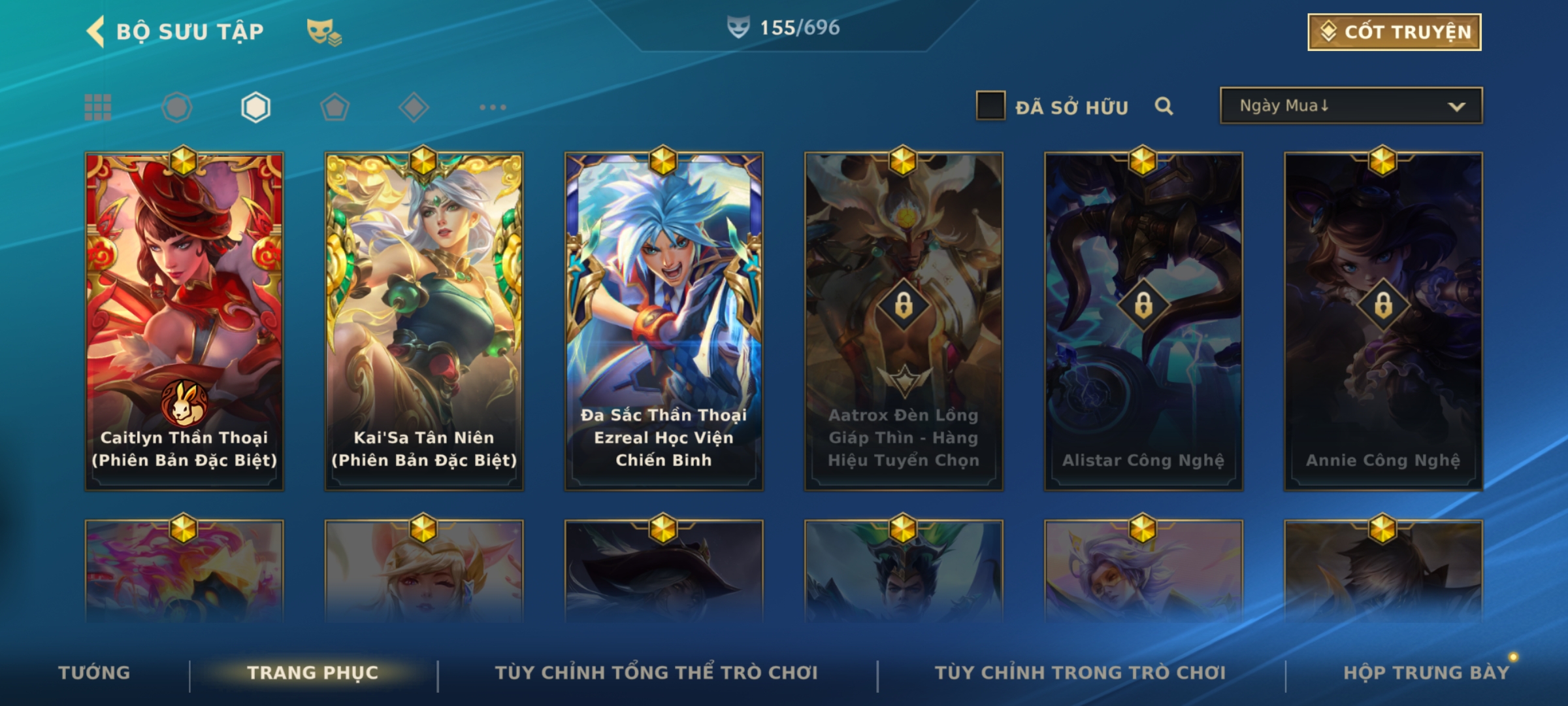Open the Caitlyn Thần Thoại skin card

(184, 322)
